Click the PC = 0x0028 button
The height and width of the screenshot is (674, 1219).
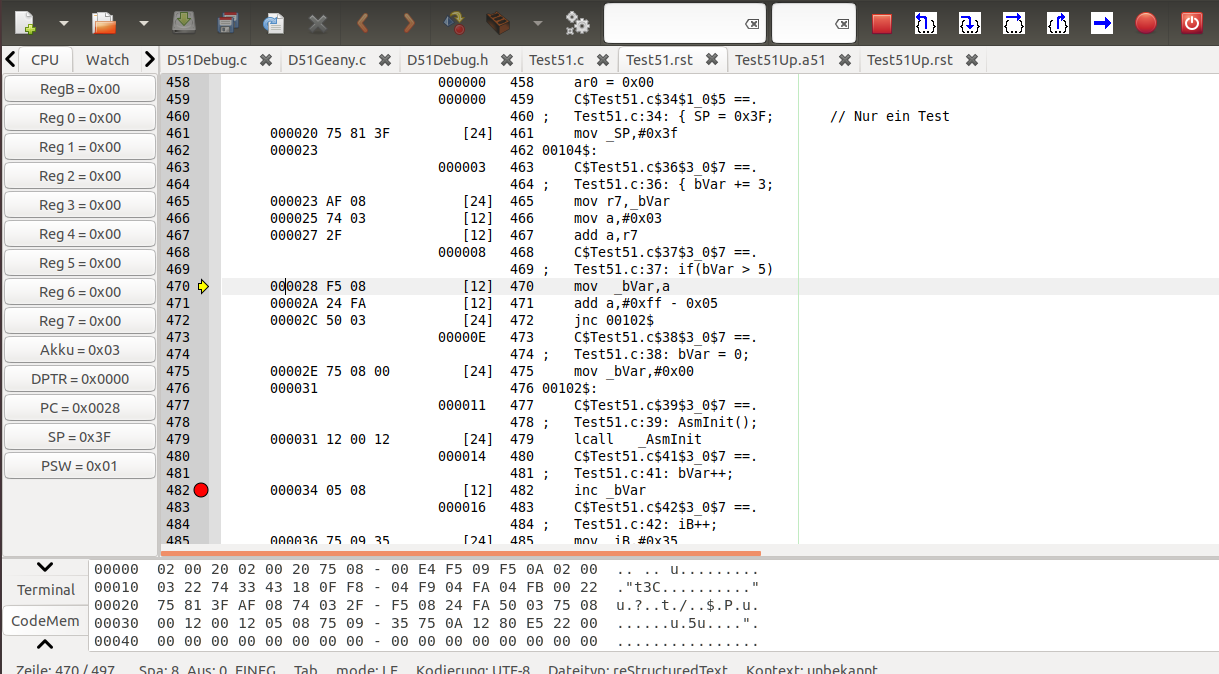coord(80,408)
